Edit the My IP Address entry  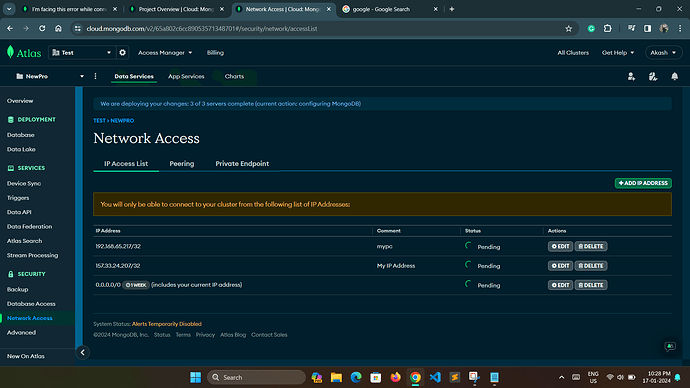(x=560, y=266)
